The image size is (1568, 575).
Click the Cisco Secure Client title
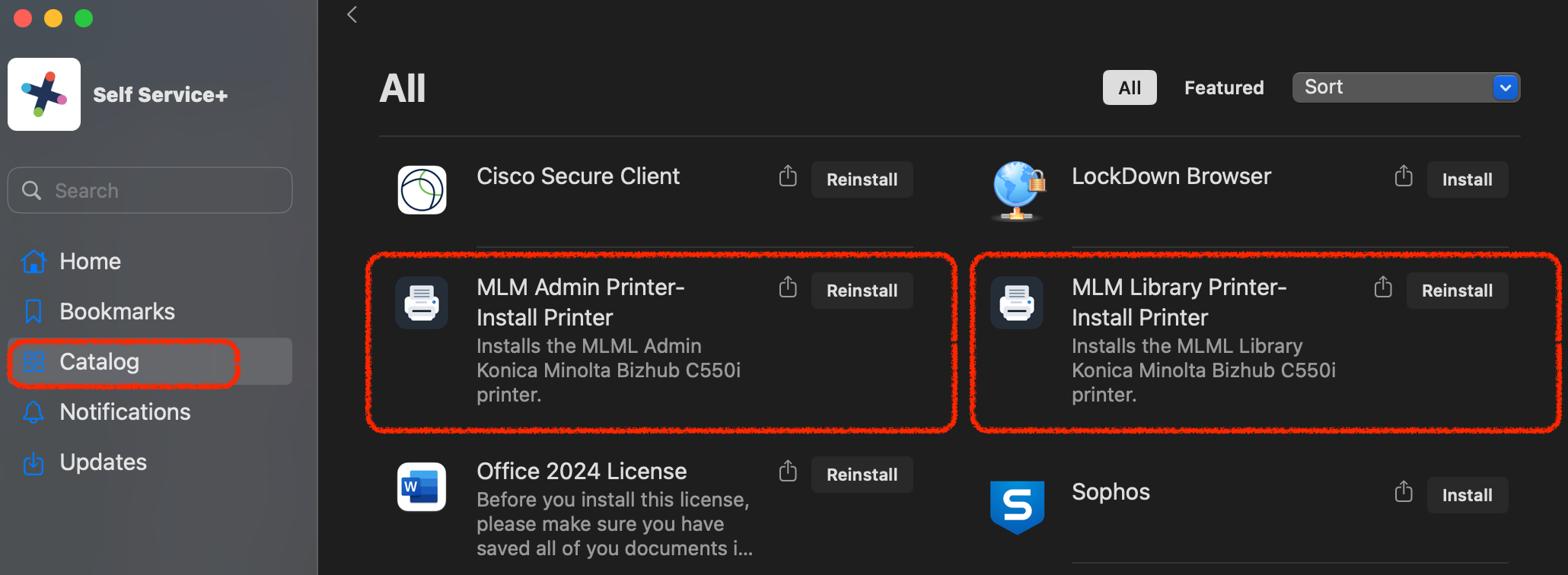pyautogui.click(x=578, y=176)
